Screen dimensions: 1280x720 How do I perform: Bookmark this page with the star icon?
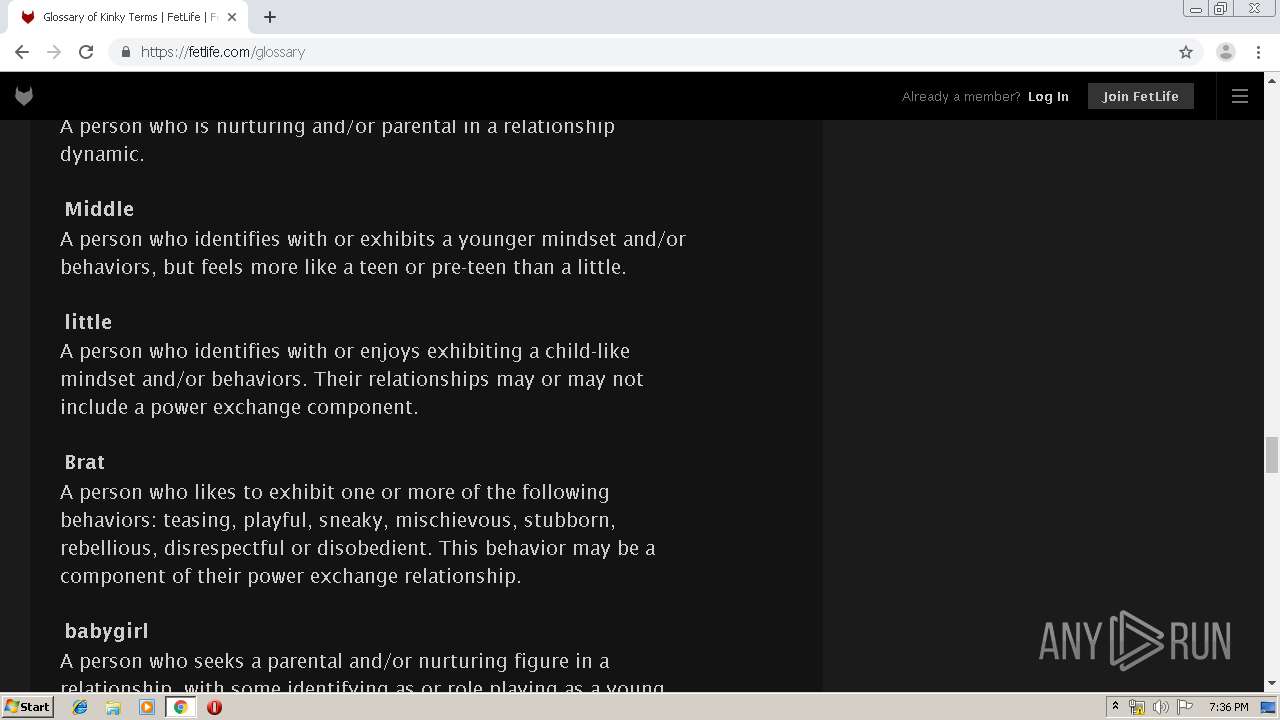(1186, 52)
